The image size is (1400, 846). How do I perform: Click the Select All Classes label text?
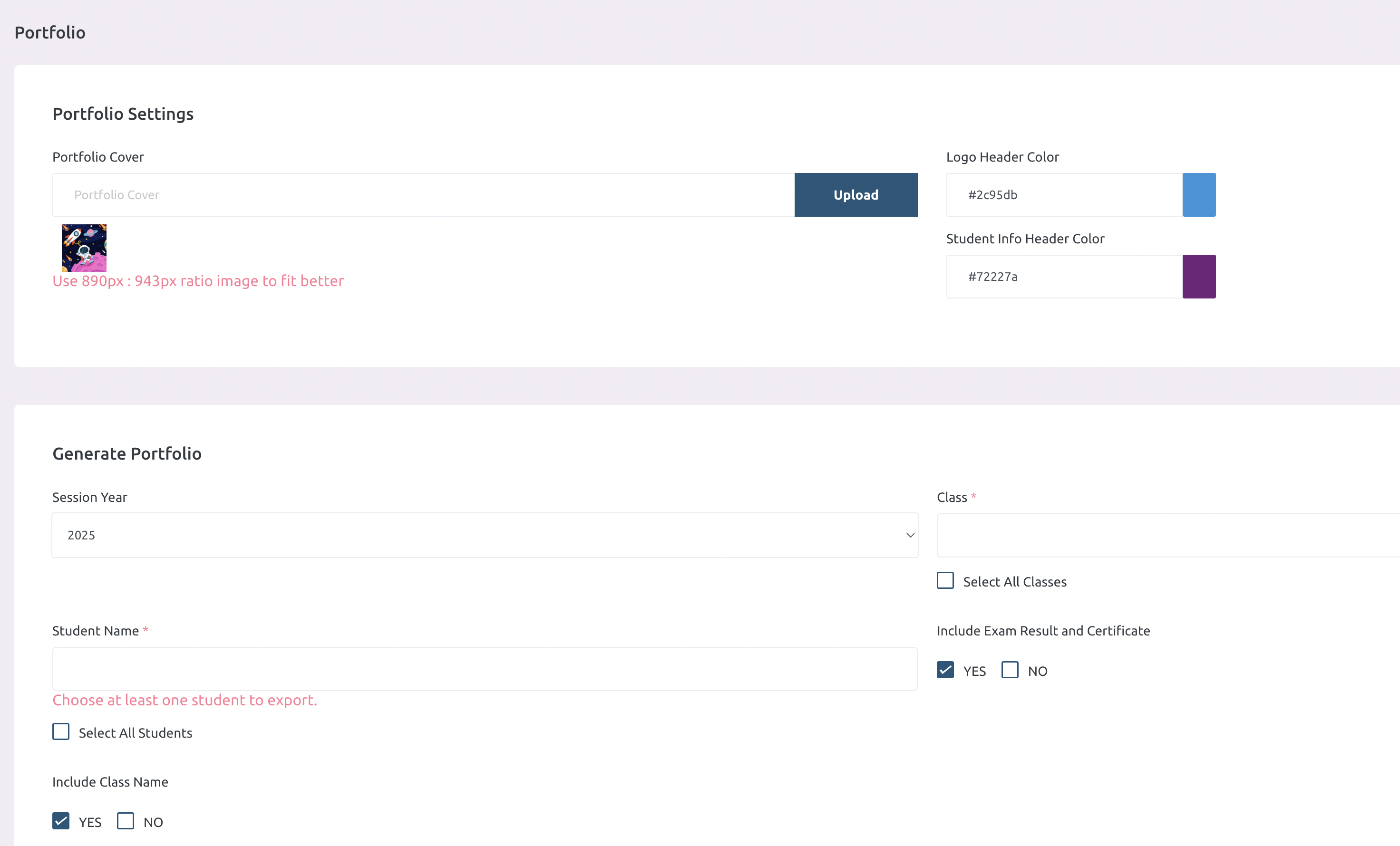click(1014, 582)
